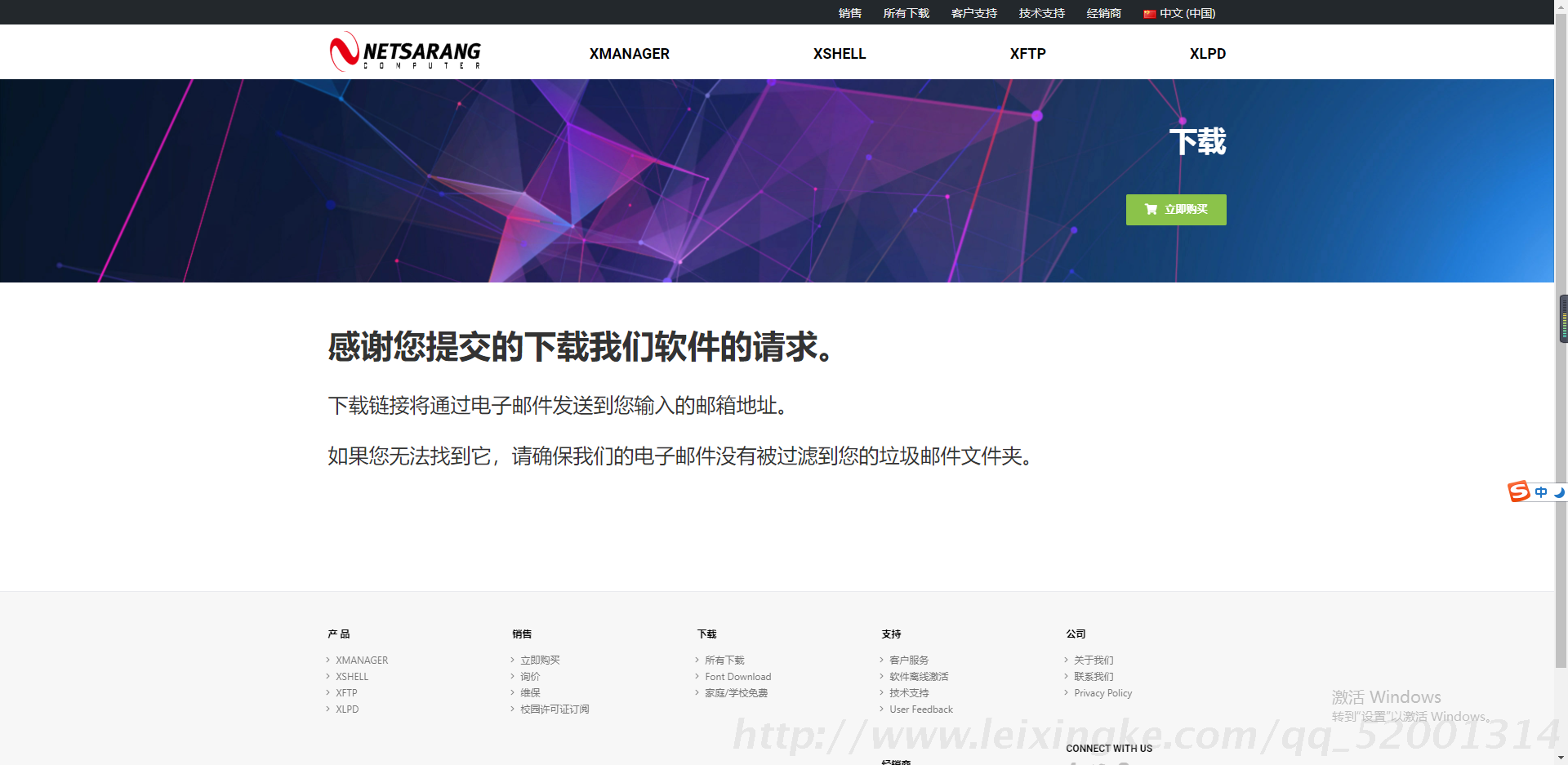The image size is (1568, 765).
Task: Open the Privacy Policy footer link
Action: click(1102, 693)
